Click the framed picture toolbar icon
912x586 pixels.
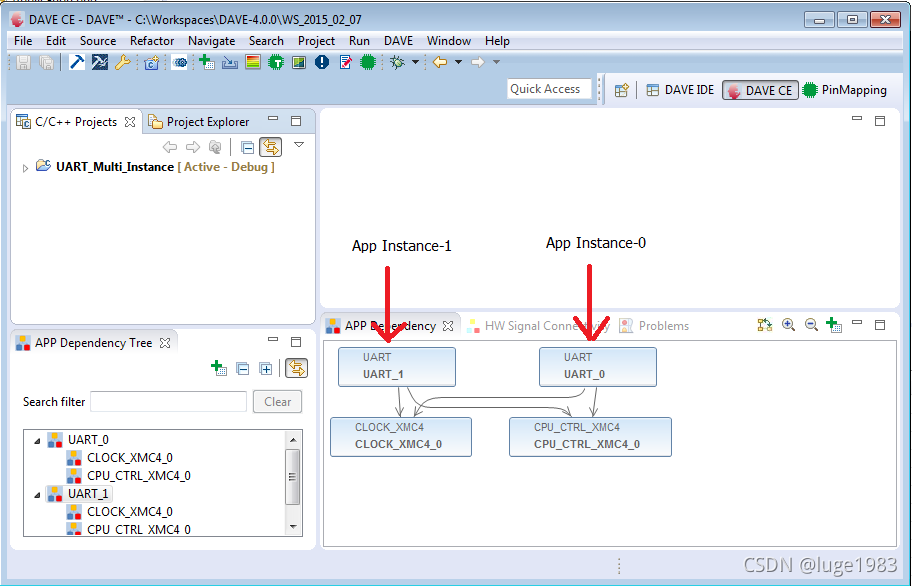[x=299, y=62]
